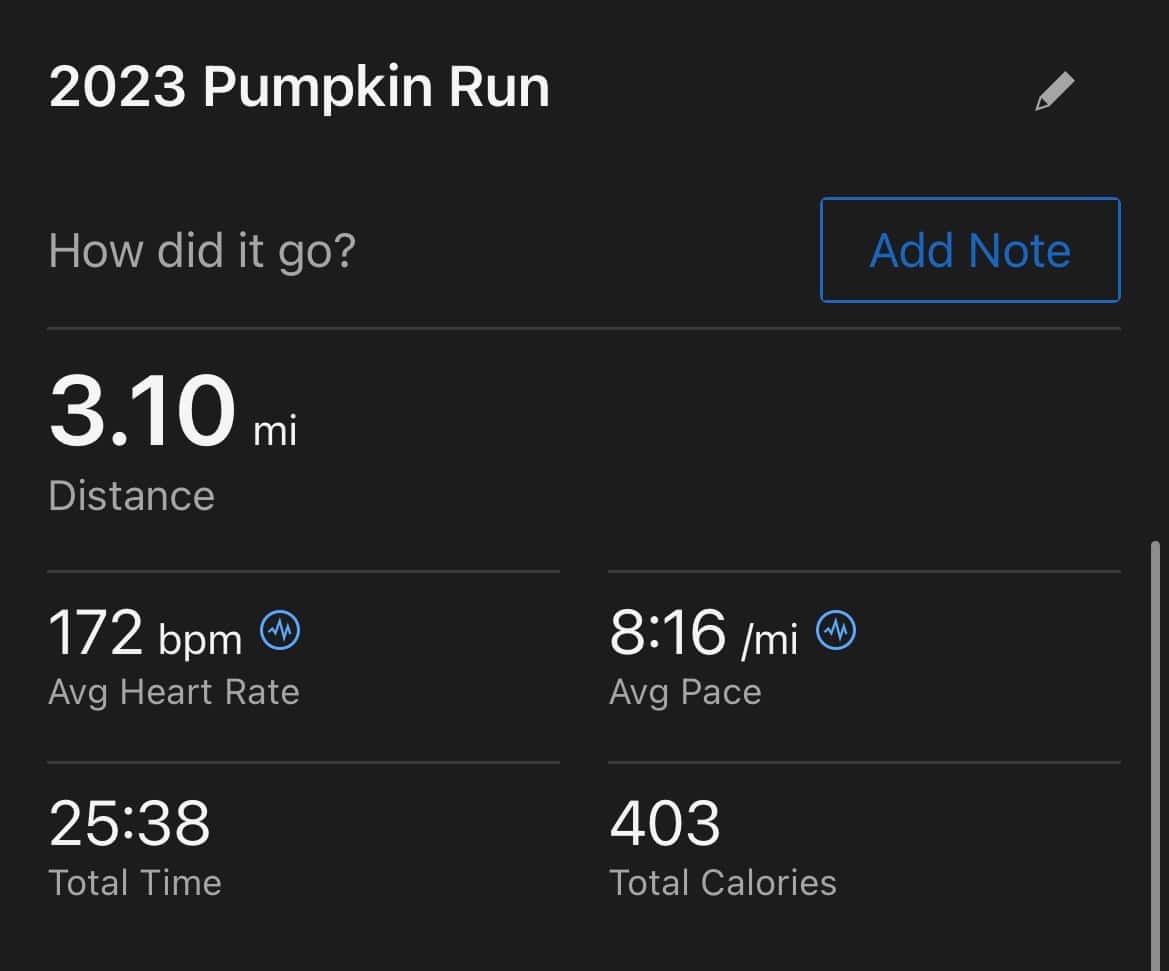
Task: Tap the "How did it go?" prompt
Action: tap(202, 250)
